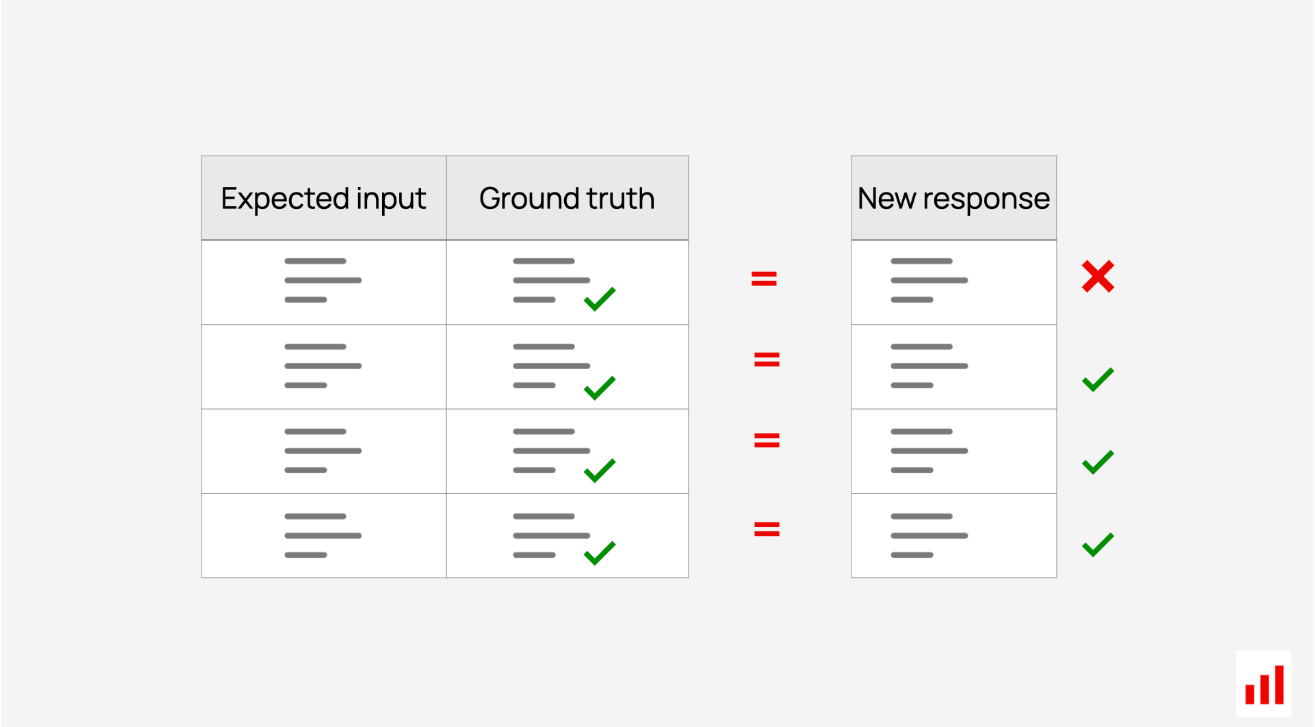Click the second row's red equals sign
Viewport: 1315px width, 727px height.
point(766,359)
